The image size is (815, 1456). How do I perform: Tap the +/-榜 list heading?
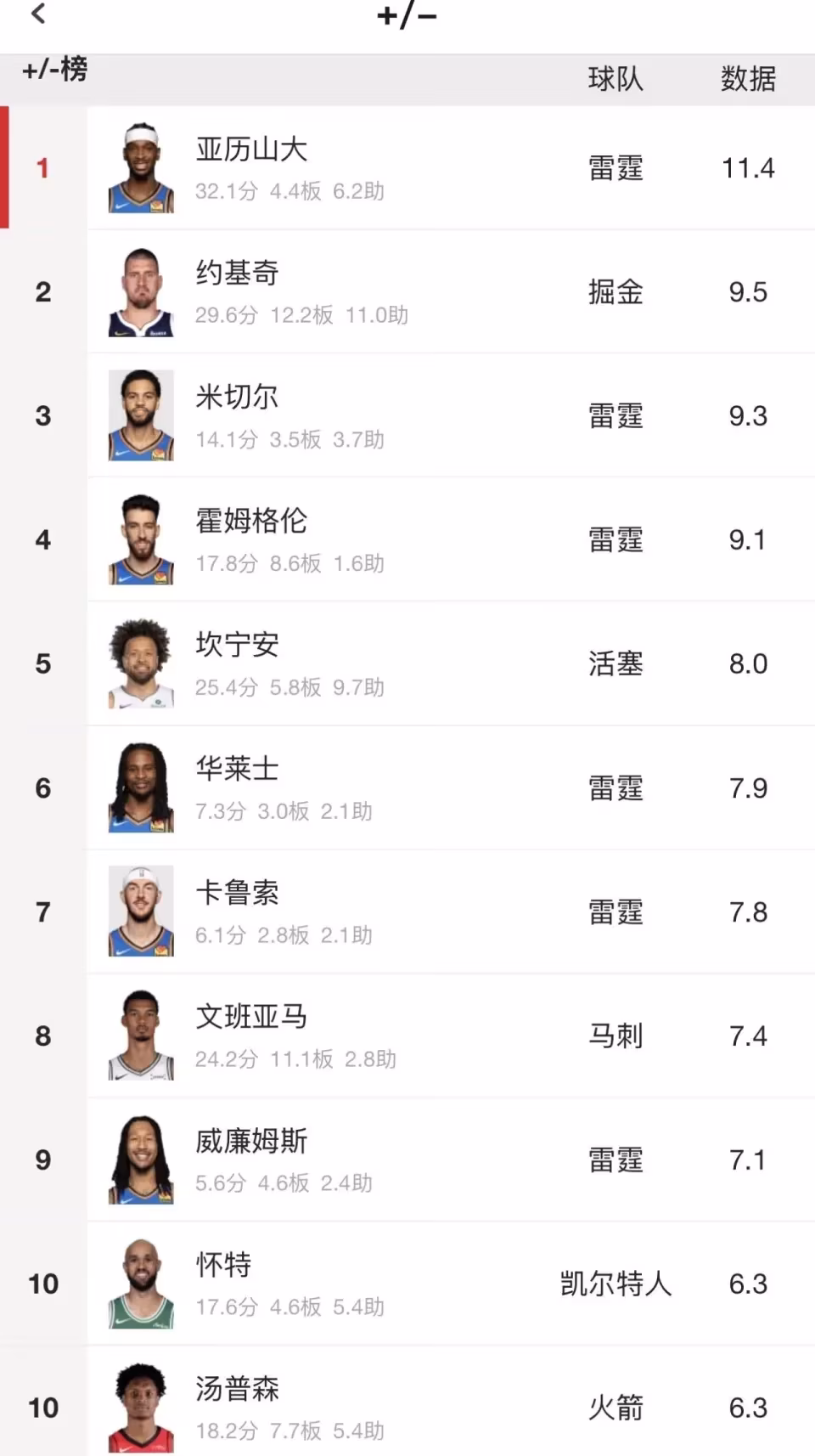tap(55, 70)
